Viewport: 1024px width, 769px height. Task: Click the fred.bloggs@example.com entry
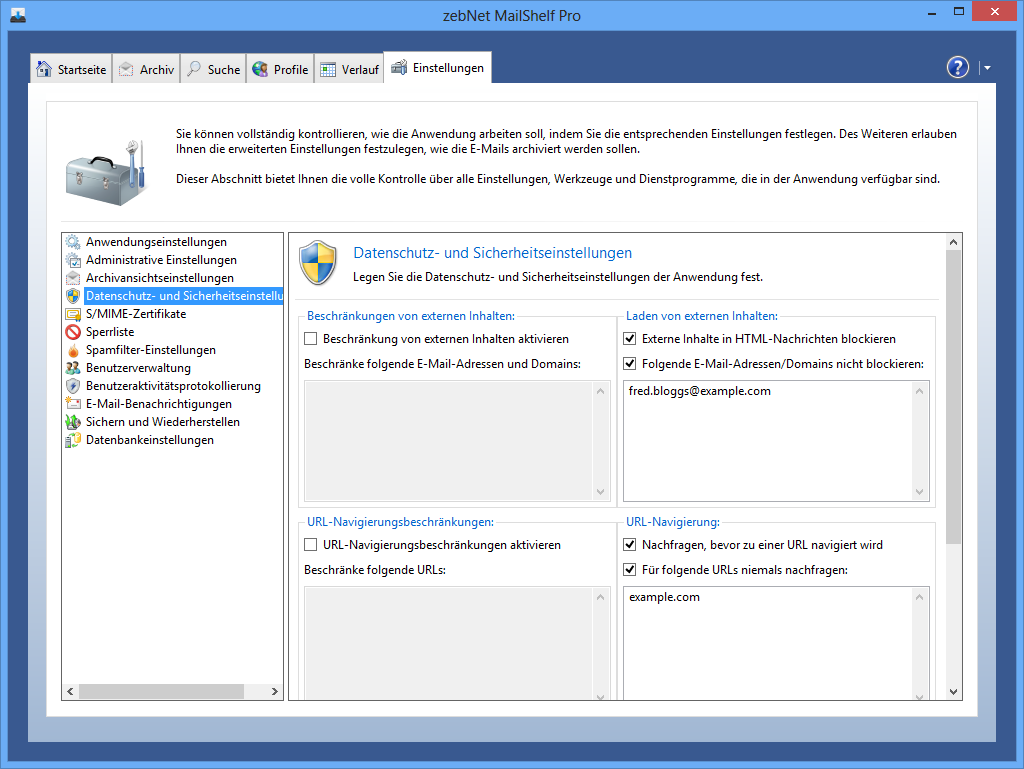tap(699, 391)
